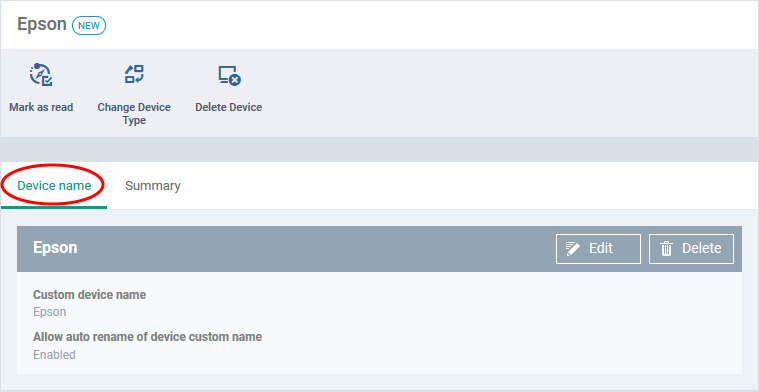Viewport: 759px width, 392px height.
Task: Click the Delete Device monitor icon
Action: pyautogui.click(x=229, y=76)
